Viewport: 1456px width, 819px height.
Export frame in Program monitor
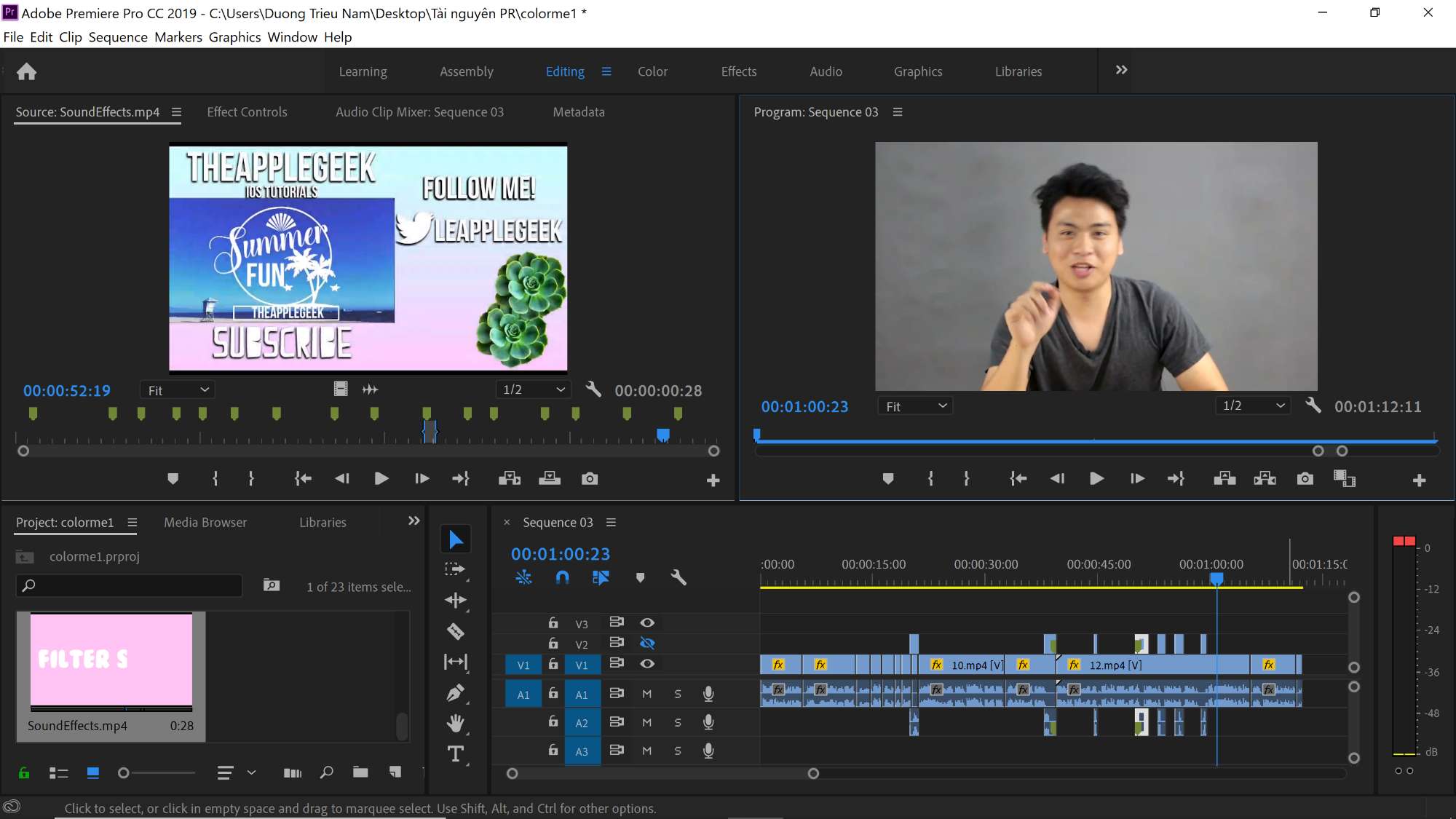1305,478
